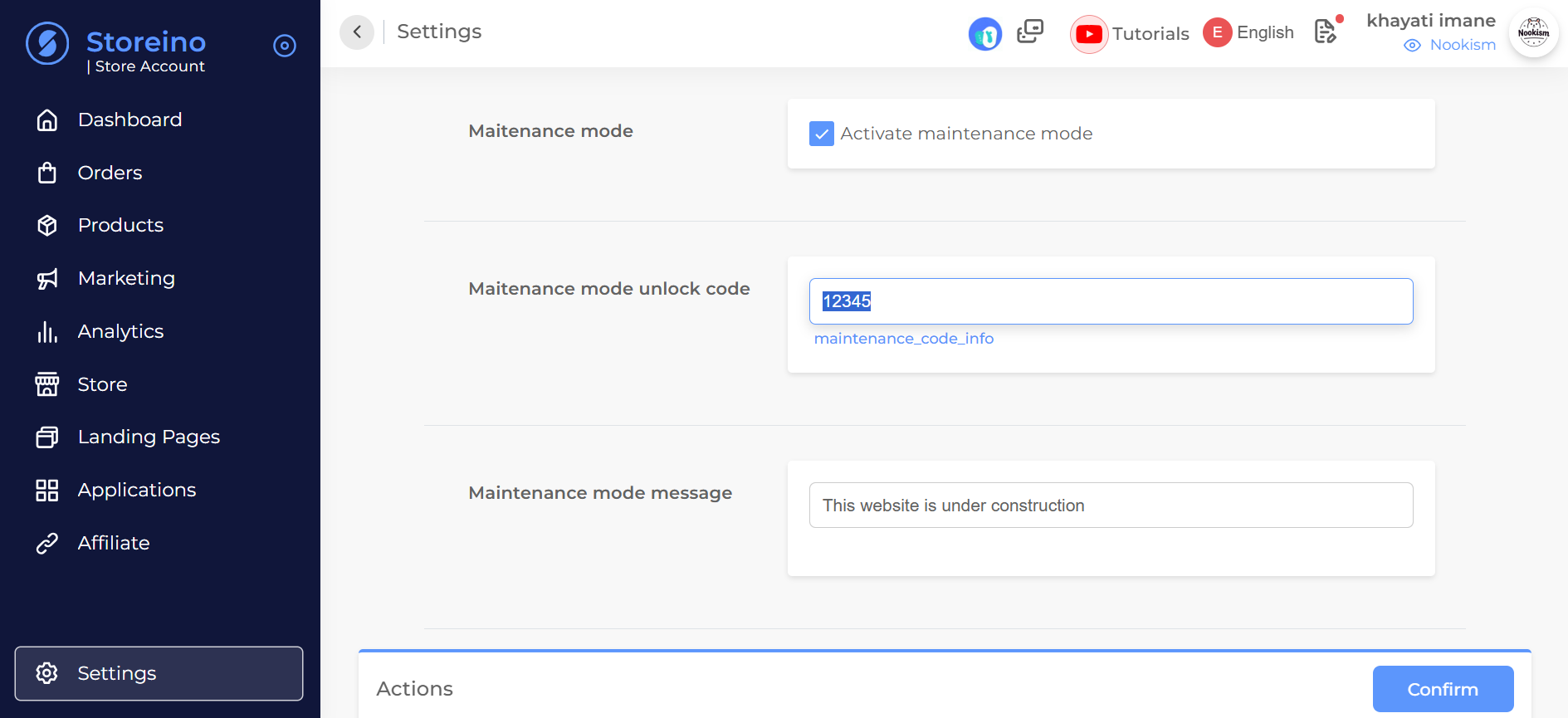Click the maintenance mode message field
The width and height of the screenshot is (1568, 718).
pos(1111,506)
